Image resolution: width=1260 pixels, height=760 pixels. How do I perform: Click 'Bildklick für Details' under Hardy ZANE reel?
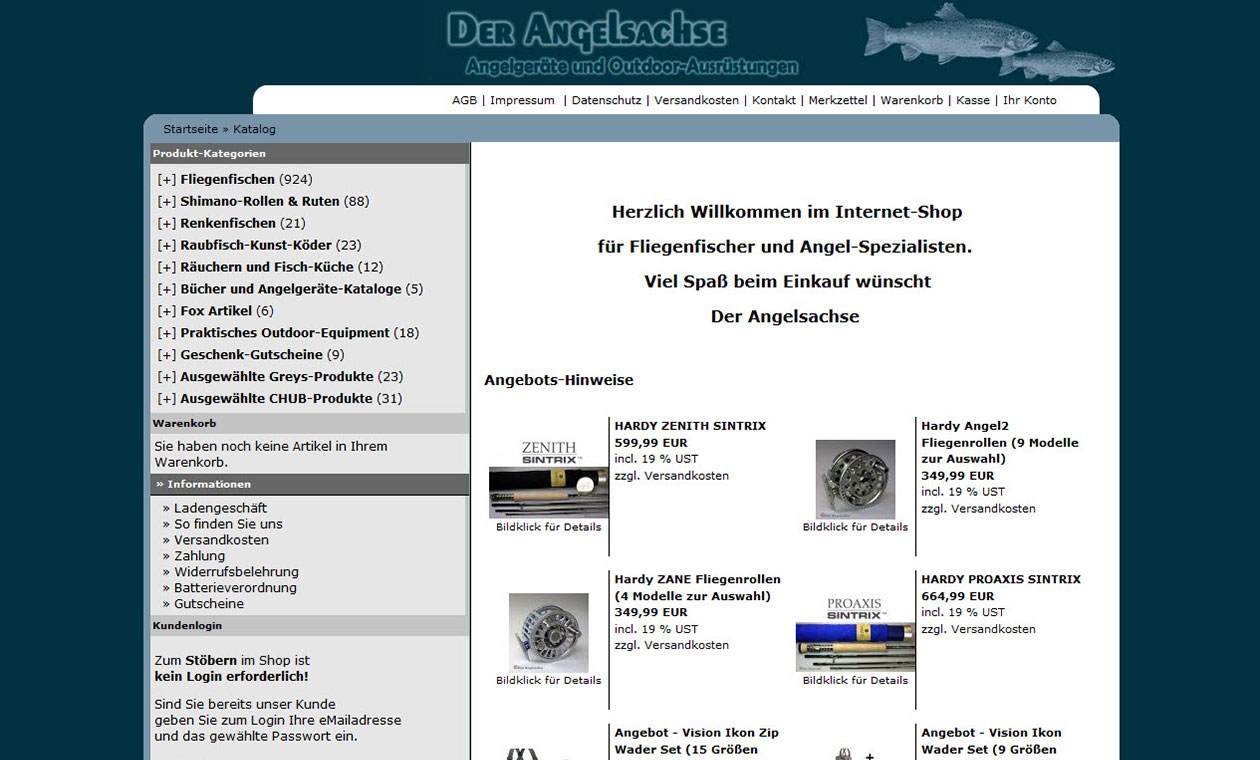pyautogui.click(x=549, y=681)
